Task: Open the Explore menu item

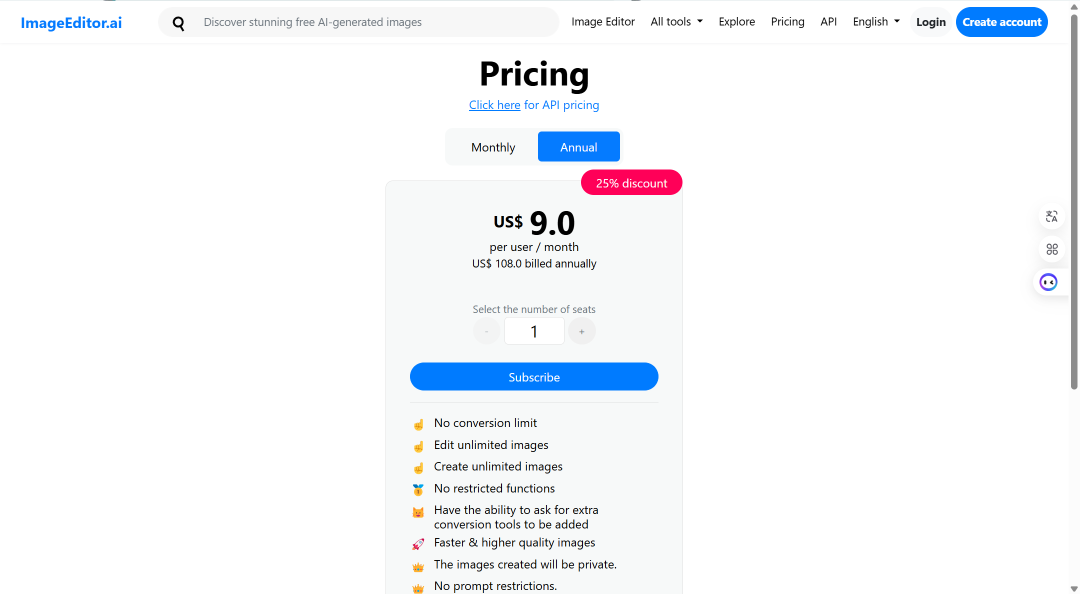Action: (x=736, y=22)
